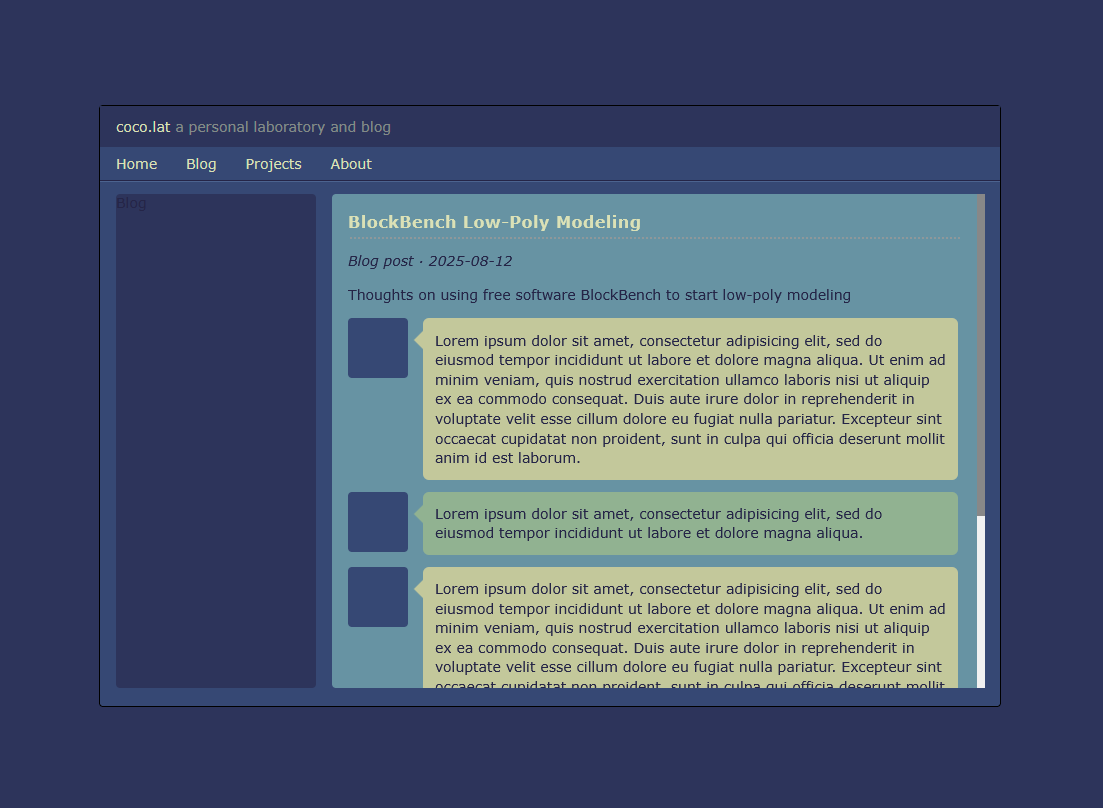
Task: Click 'Thoughts on using free software BlockBench' summary
Action: 599,295
